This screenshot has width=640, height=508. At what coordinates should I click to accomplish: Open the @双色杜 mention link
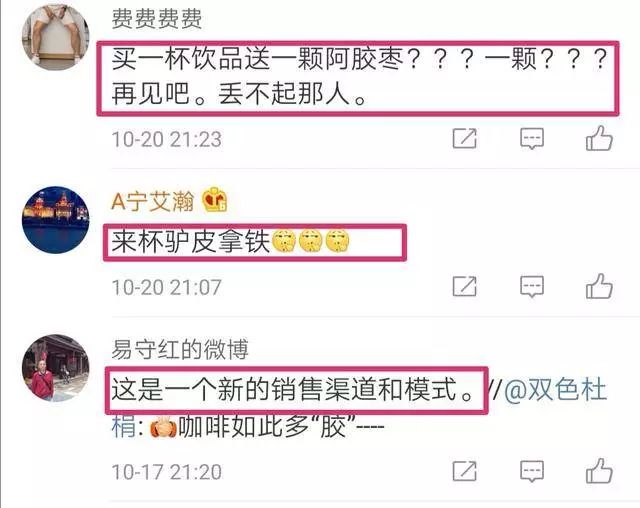556,390
